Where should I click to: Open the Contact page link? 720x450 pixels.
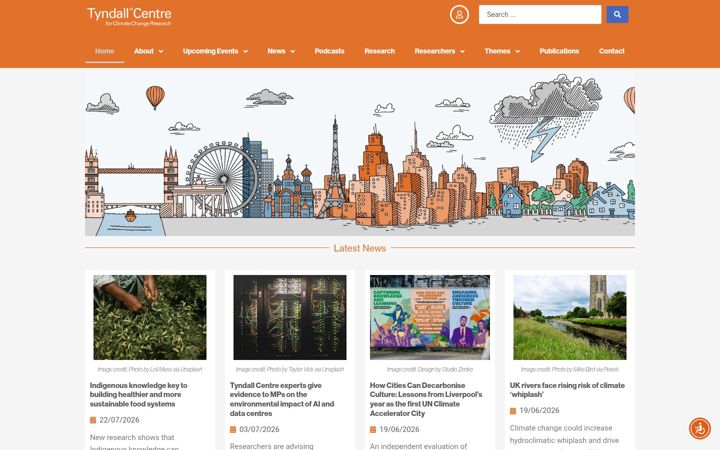611,51
